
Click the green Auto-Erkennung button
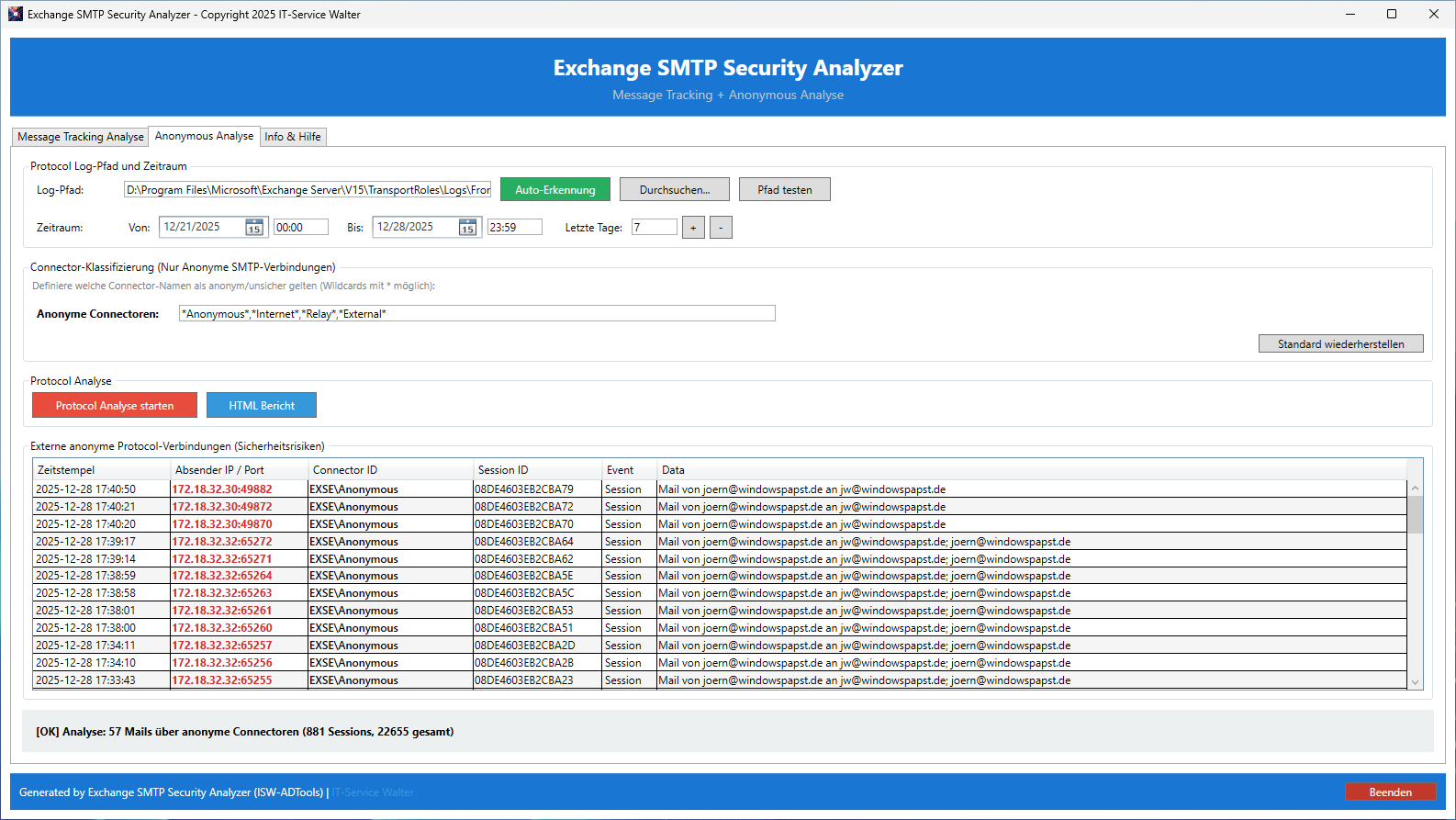[x=554, y=190]
